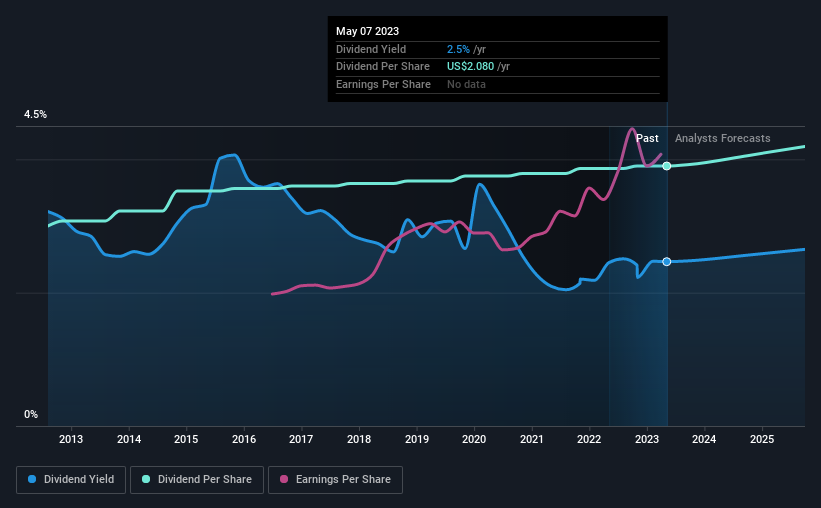Click the 2025 x-axis year label
The width and height of the screenshot is (821, 508).
coord(762,439)
